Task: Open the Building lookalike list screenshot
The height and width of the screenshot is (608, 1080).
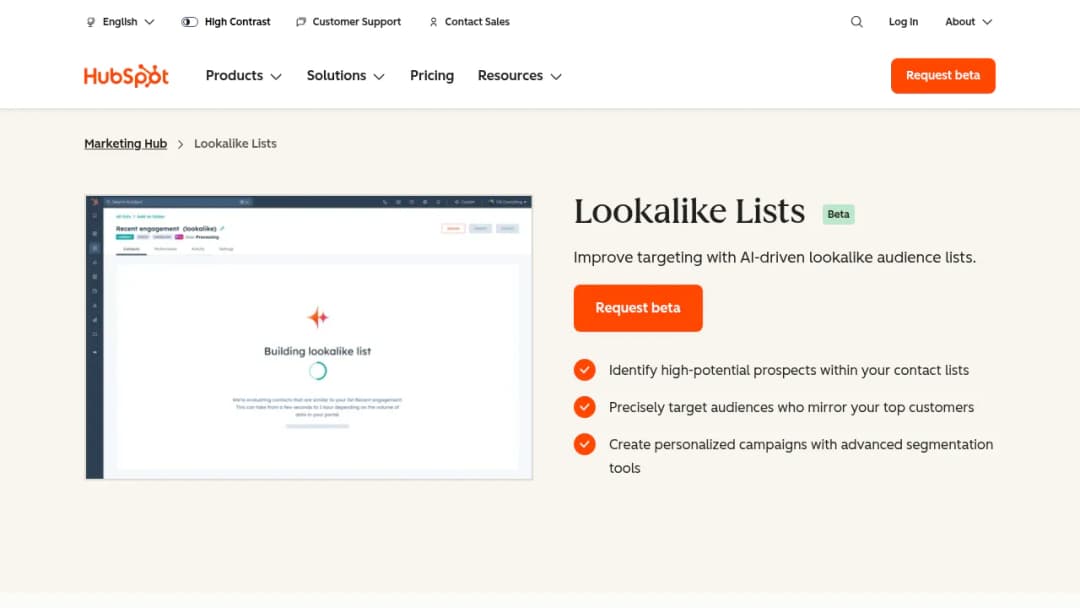Action: pos(309,337)
